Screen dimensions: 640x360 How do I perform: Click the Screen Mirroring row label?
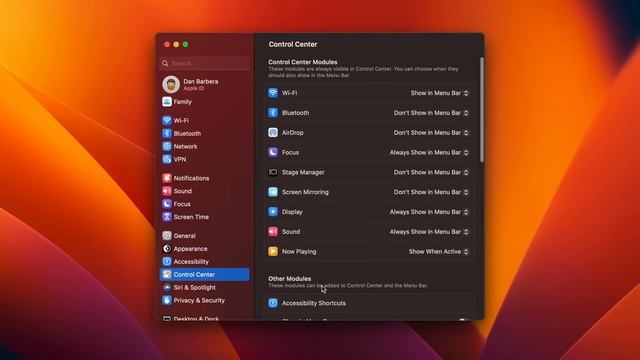tap(305, 192)
